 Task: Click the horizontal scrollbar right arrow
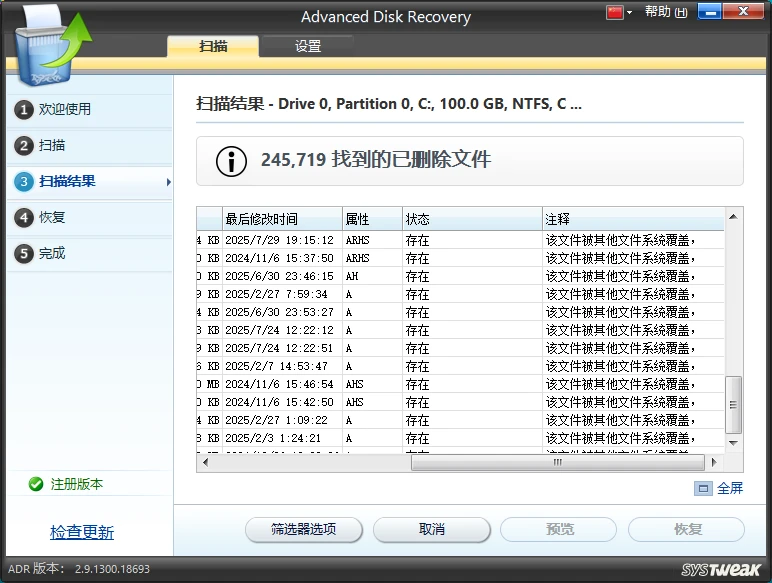click(713, 462)
